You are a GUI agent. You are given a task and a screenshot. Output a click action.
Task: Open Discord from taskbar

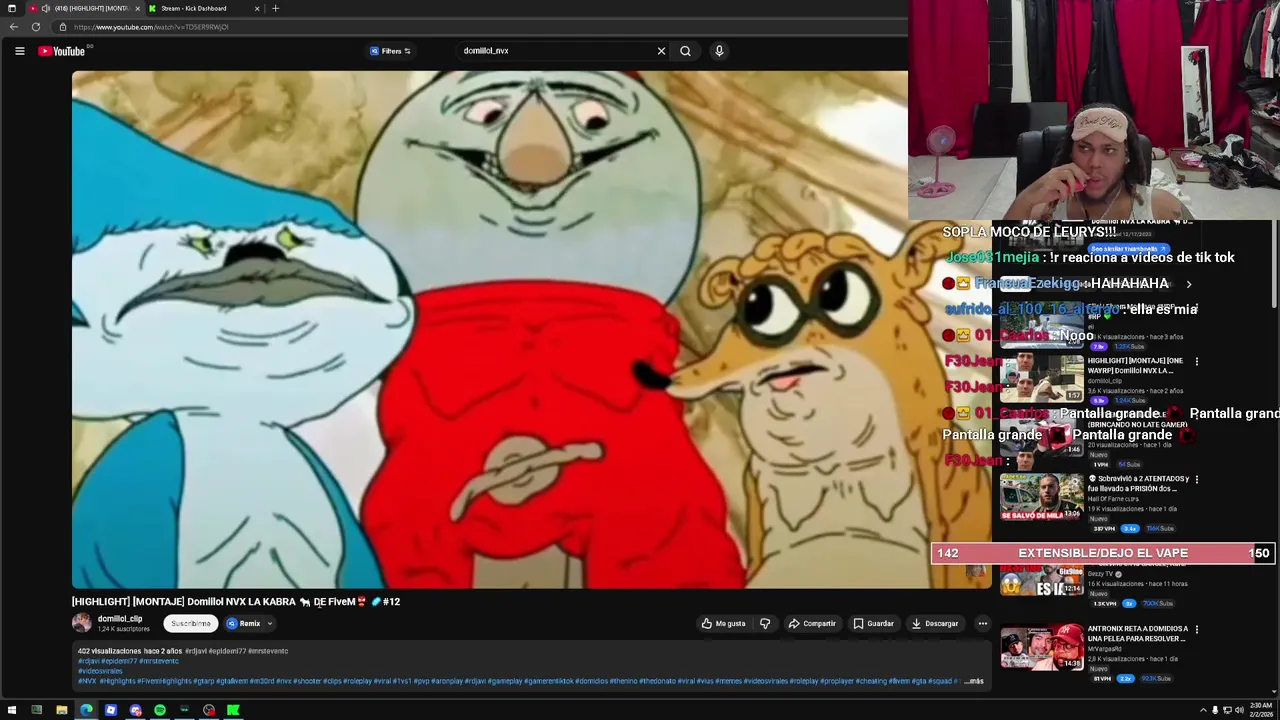[135, 710]
